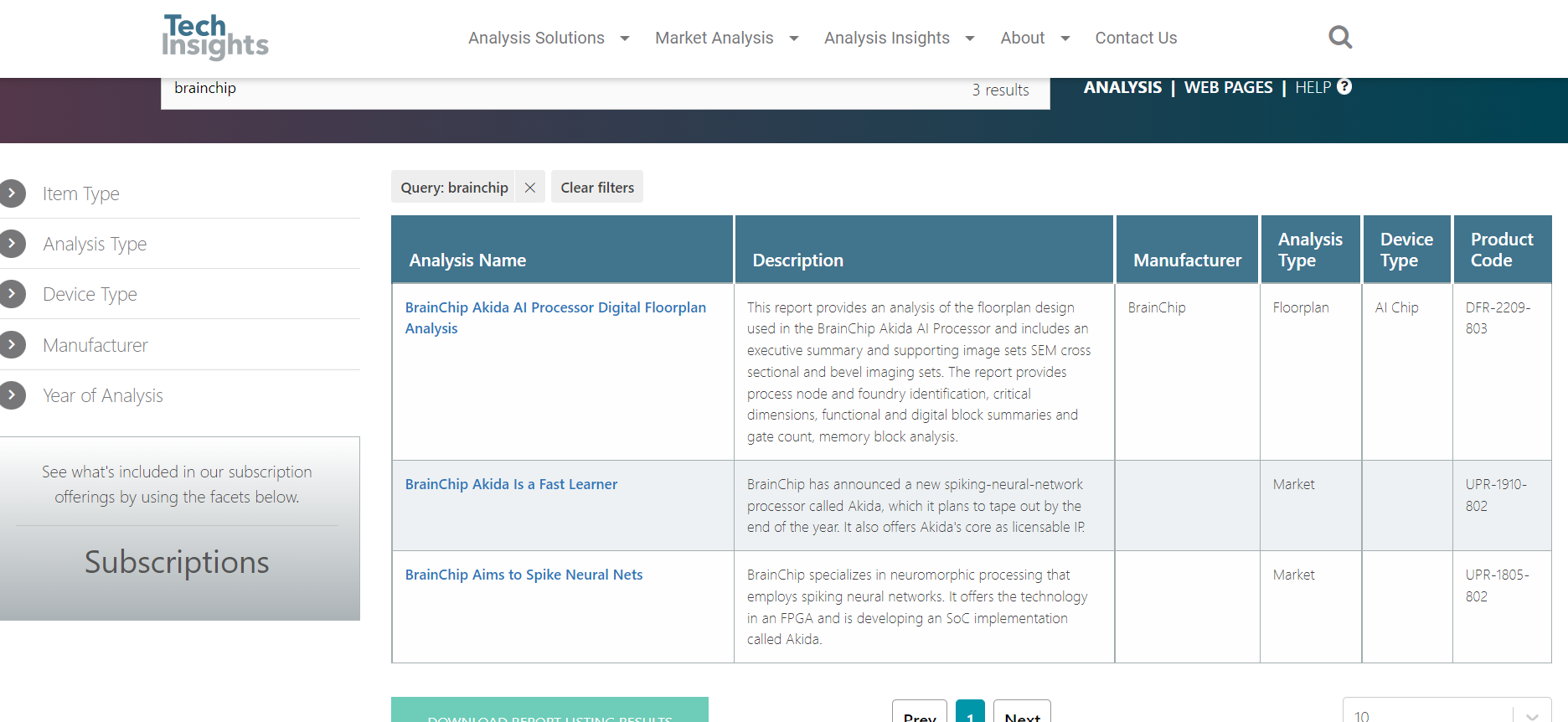
Task: Click product code UPR-1910-802
Action: coord(1496,495)
